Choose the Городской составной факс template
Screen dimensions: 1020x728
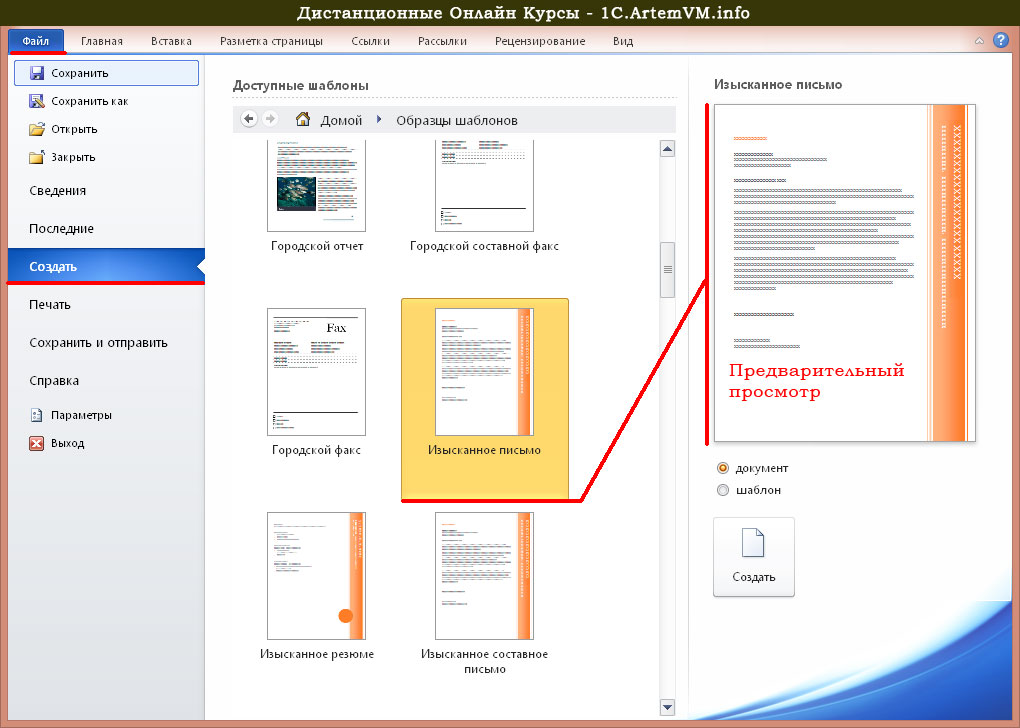tap(484, 196)
